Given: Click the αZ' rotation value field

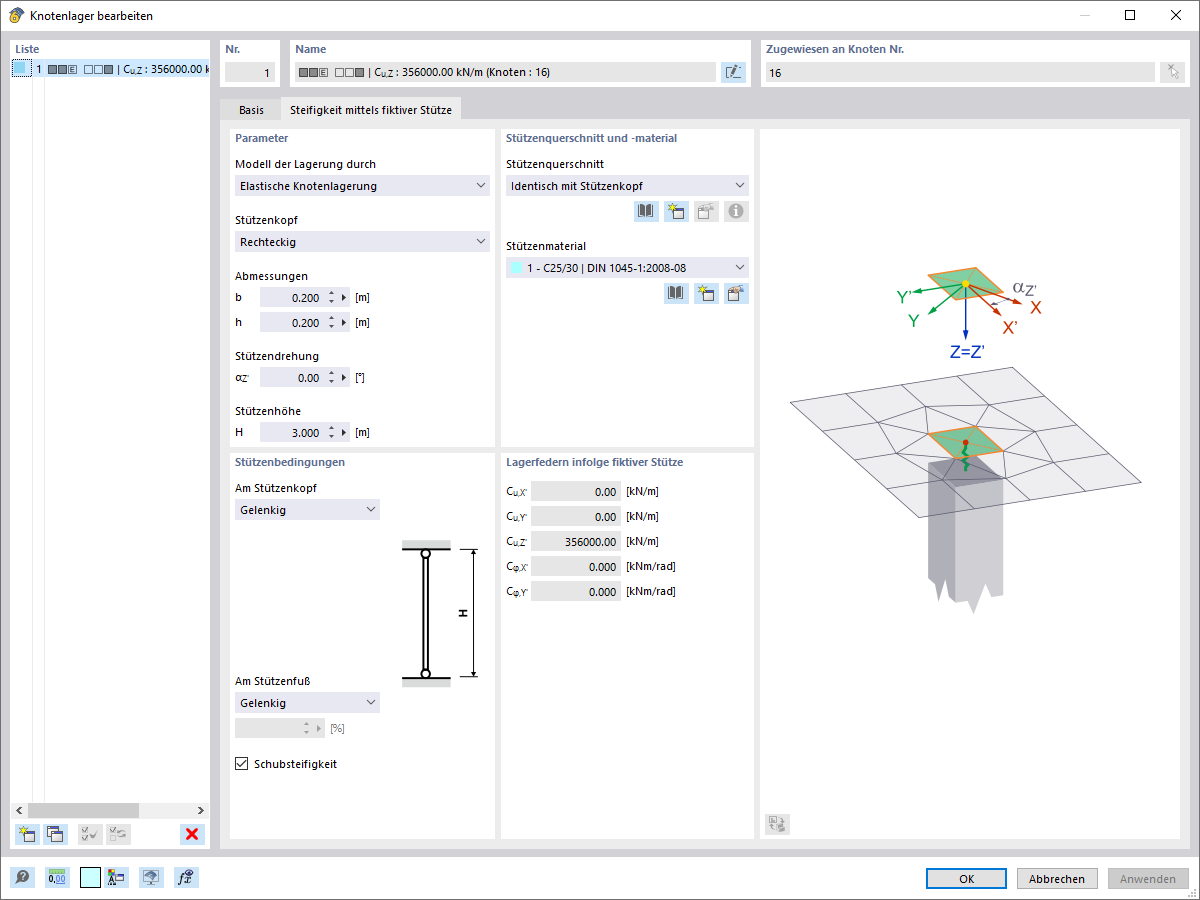Looking at the screenshot, I should click(292, 378).
